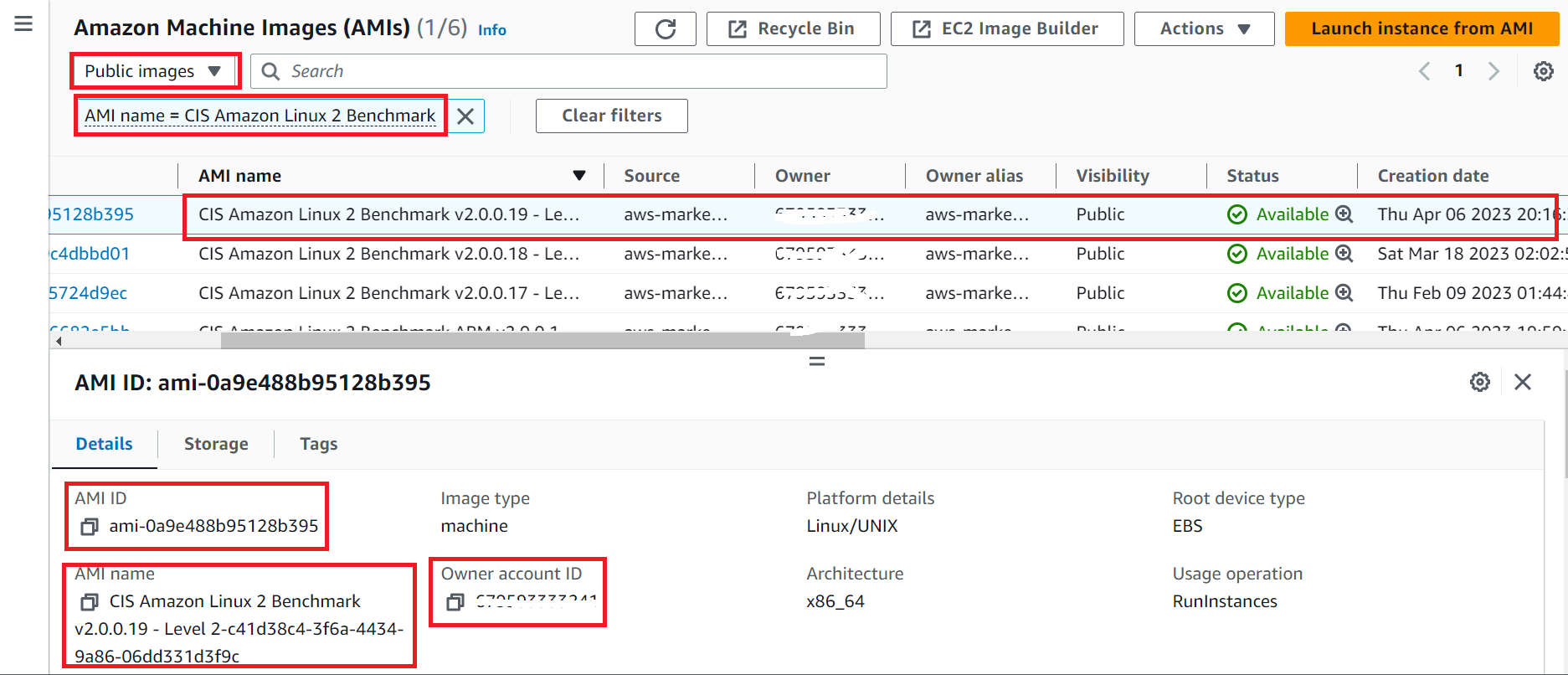
Task: Click the horizontal table scrollbar
Action: (x=542, y=341)
